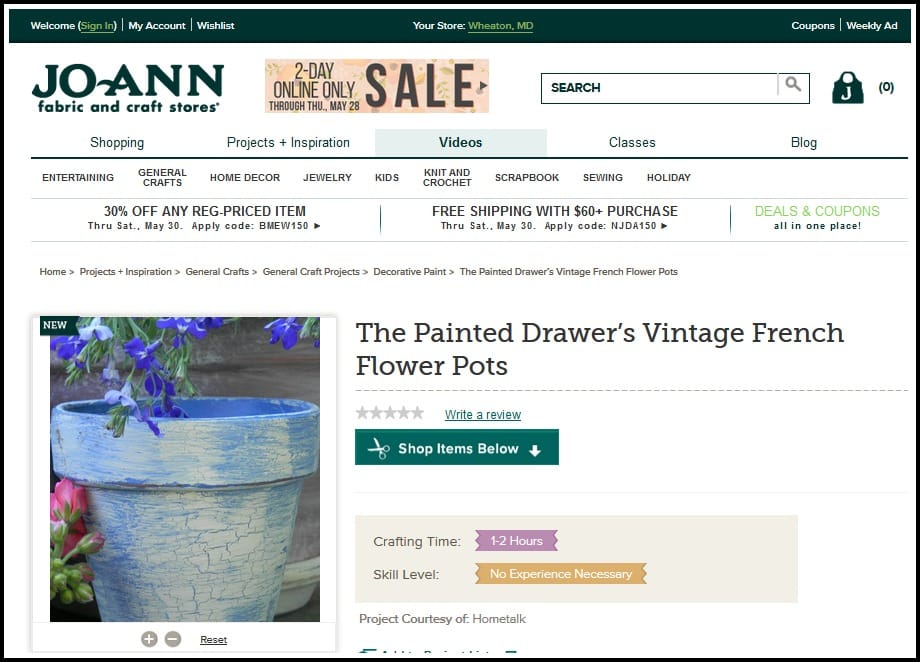Focus the Search input field
Image resolution: width=920 pixels, height=662 pixels.
pyautogui.click(x=659, y=88)
